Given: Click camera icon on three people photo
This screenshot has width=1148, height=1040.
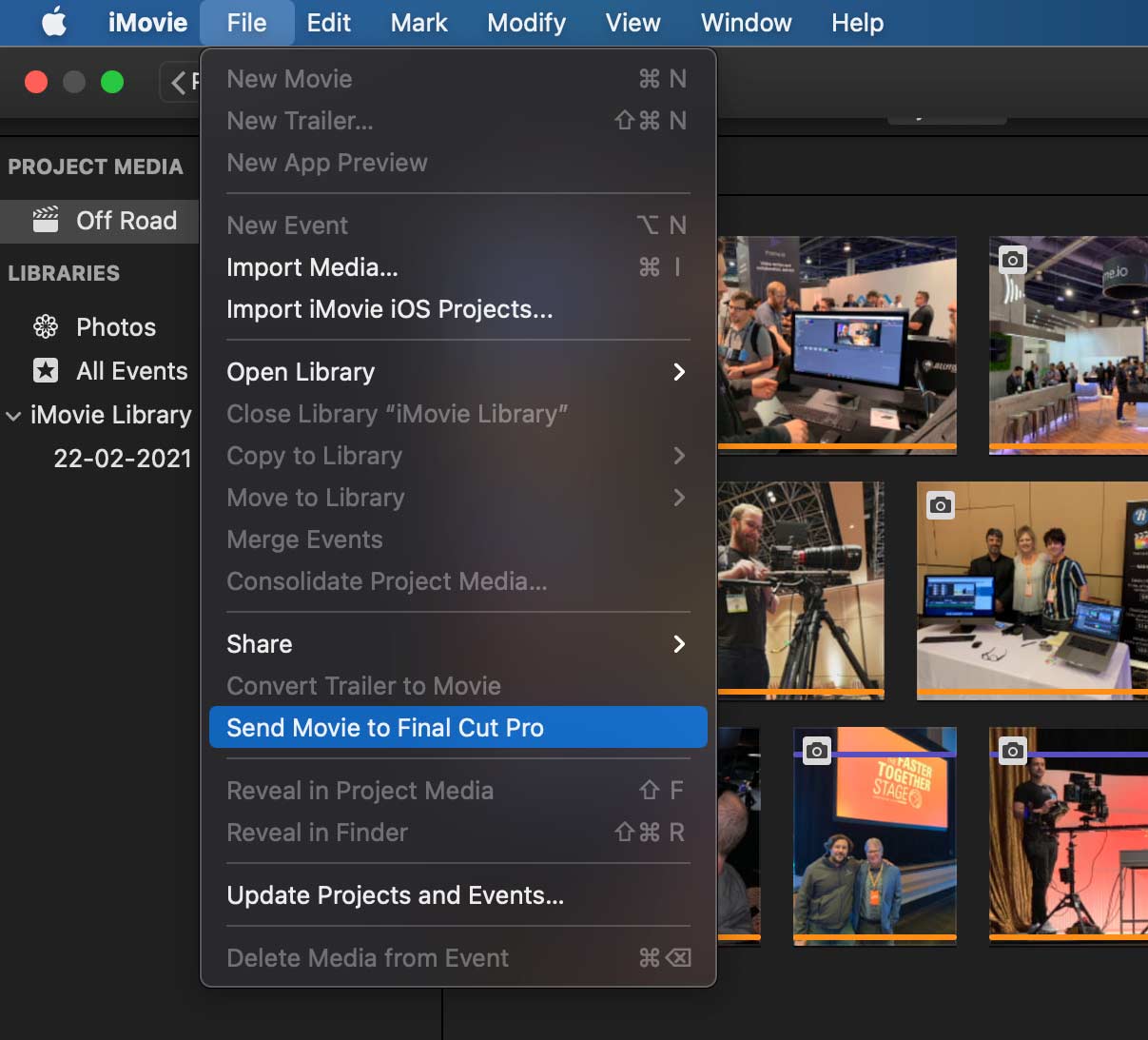Looking at the screenshot, I should (x=941, y=505).
